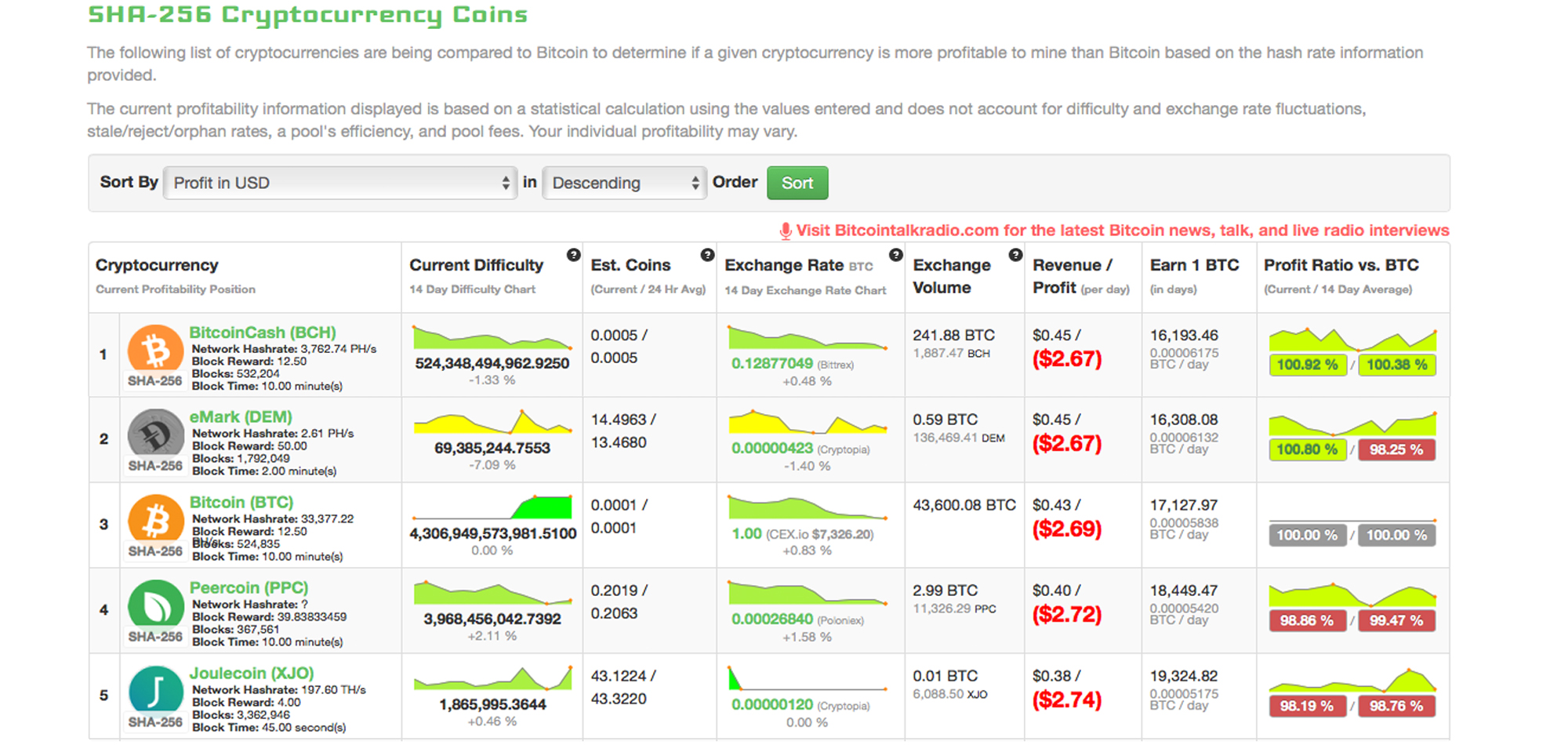Click Peercoin difficulty sparkline chart
Viewport: 1568px width, 745px height.
coord(492,593)
